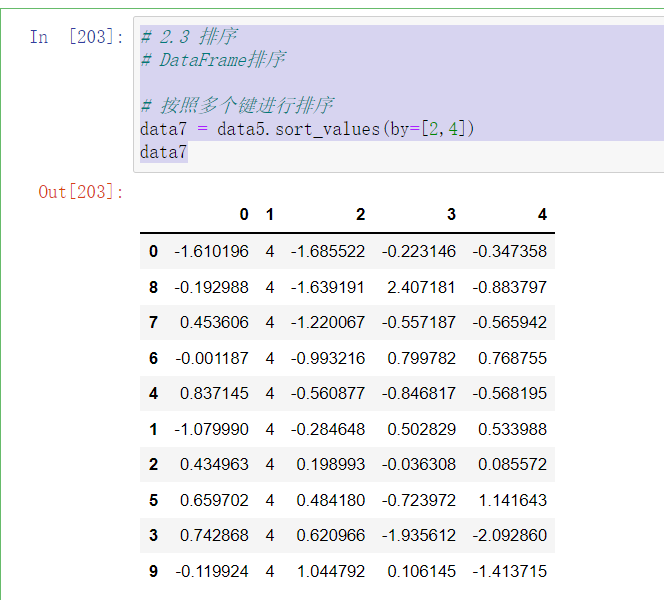Click the cell value -0.993216
Image resolution: width=664 pixels, height=600 pixels.
click(328, 358)
